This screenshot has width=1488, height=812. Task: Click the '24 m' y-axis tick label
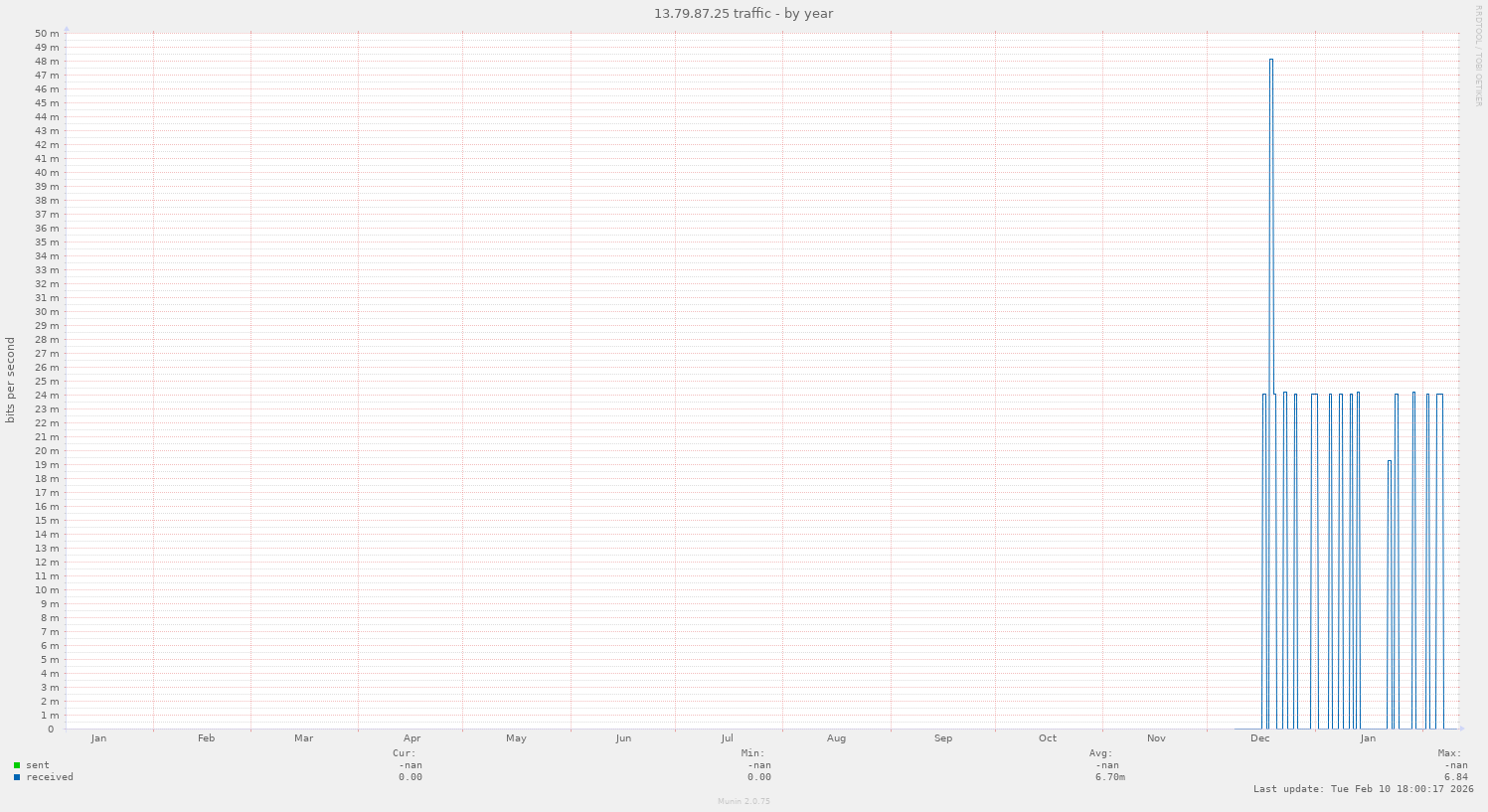(47, 396)
